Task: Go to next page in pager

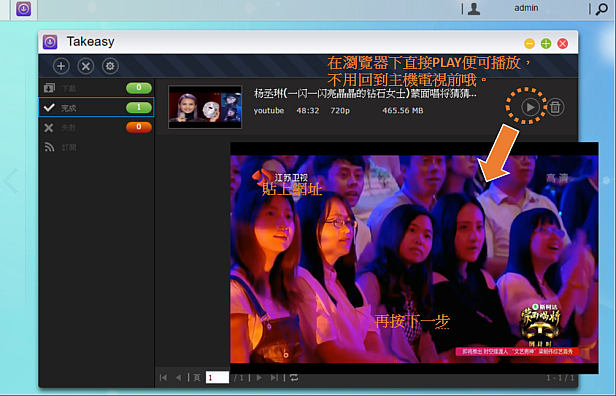Action: point(259,378)
